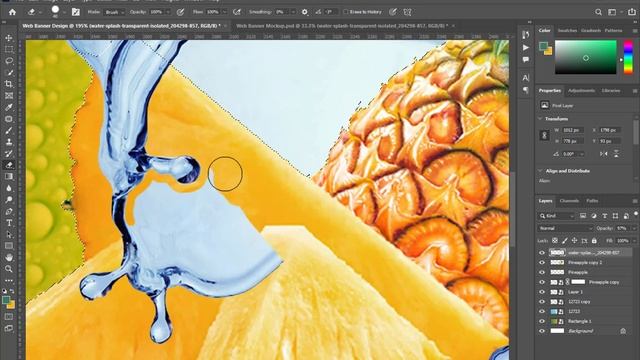Select the Eyedropper tool
This screenshot has height=360, width=640.
click(x=9, y=107)
